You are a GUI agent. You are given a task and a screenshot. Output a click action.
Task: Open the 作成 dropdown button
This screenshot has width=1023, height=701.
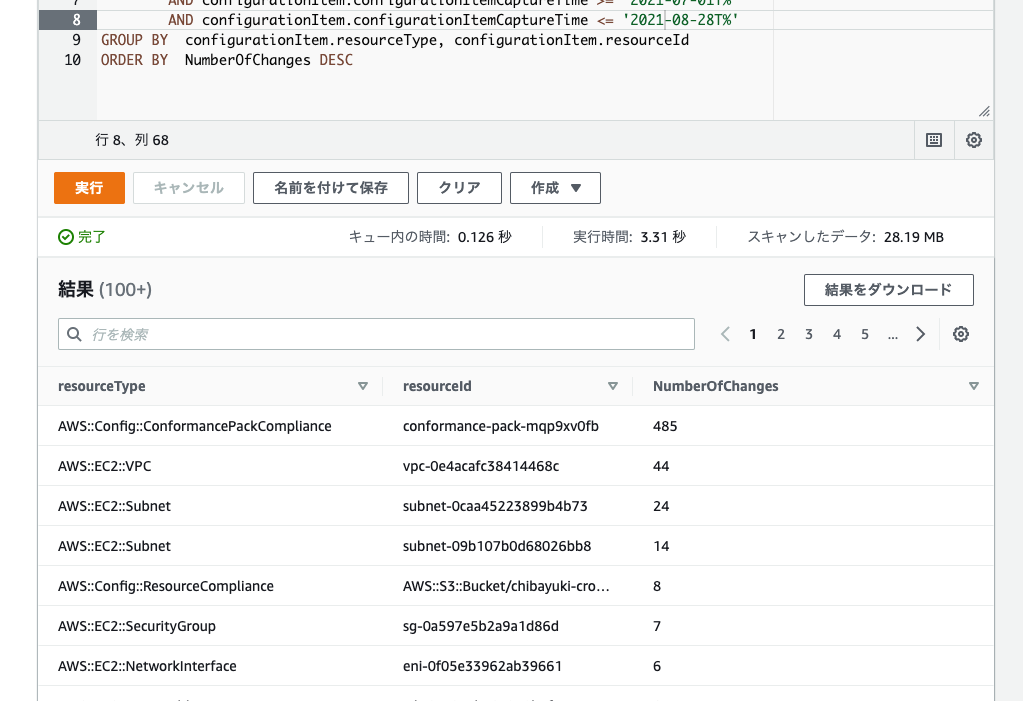(555, 188)
